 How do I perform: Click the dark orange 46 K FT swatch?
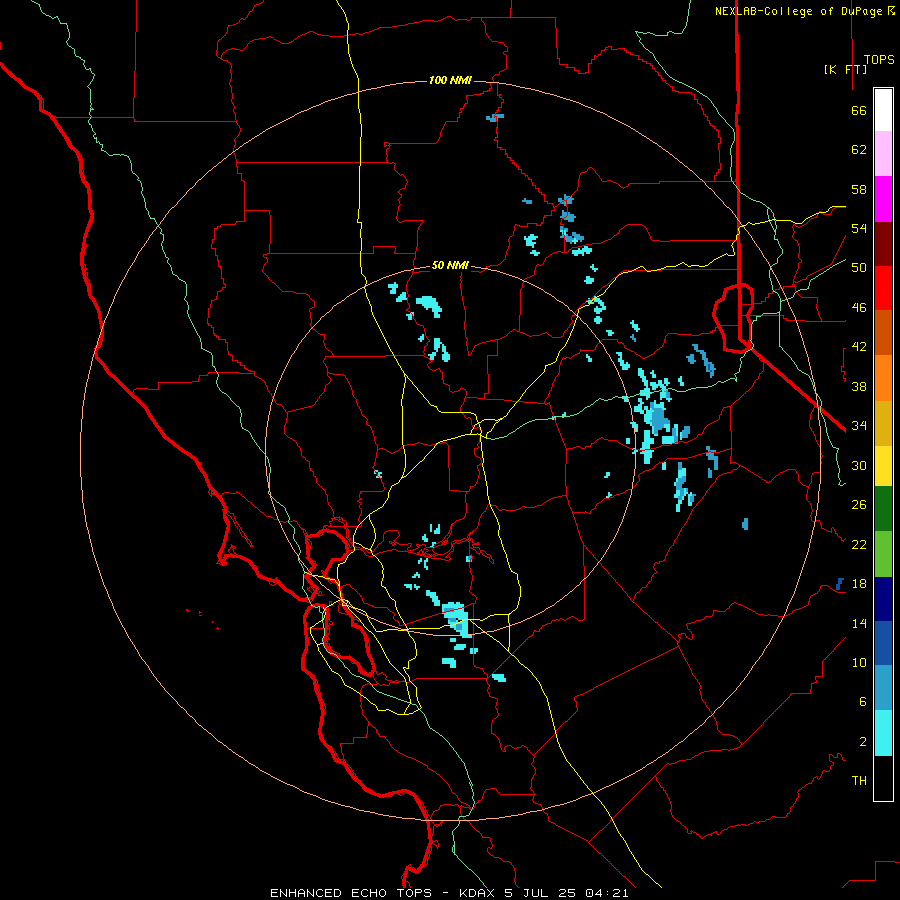tap(883, 332)
